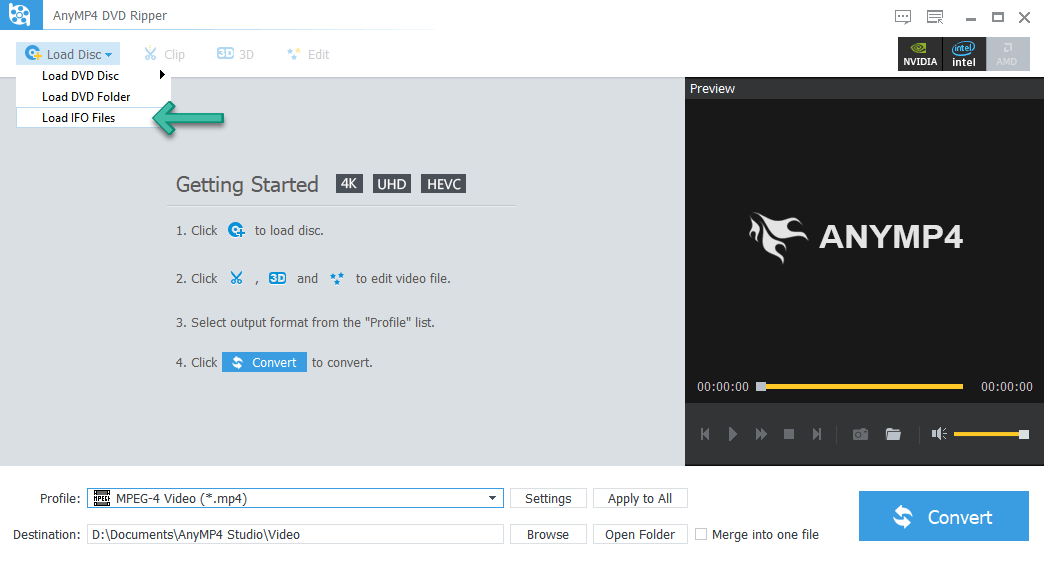Skip to previous chapter in preview
This screenshot has height=562, width=1044.
[705, 434]
